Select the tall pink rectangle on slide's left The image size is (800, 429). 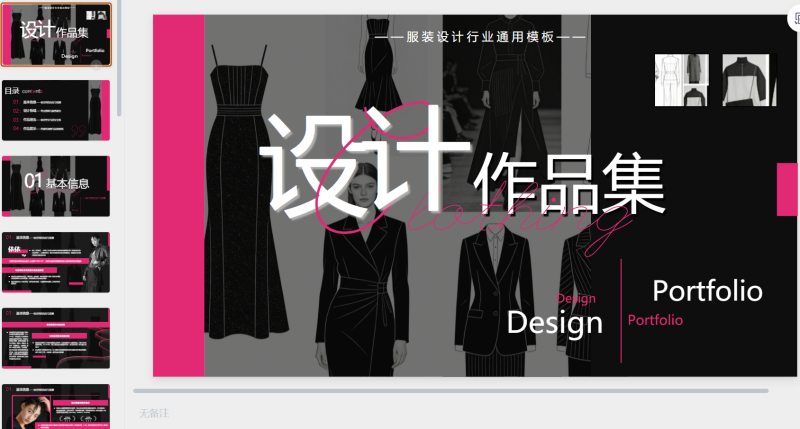pos(179,195)
